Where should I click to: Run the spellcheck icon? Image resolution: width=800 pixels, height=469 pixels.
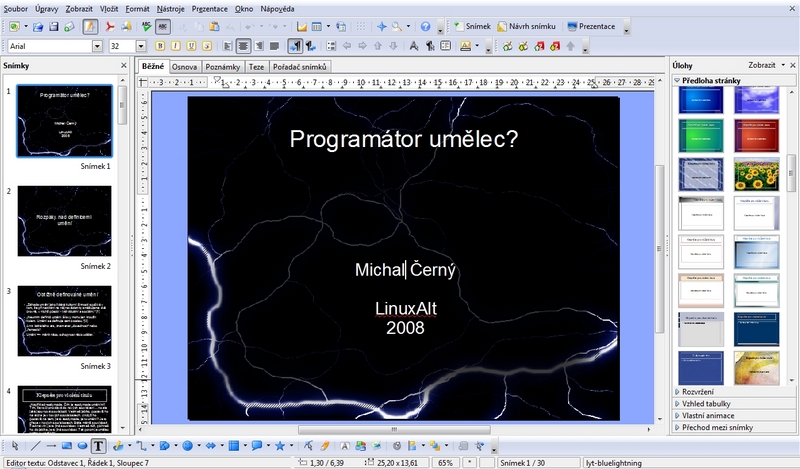146,27
